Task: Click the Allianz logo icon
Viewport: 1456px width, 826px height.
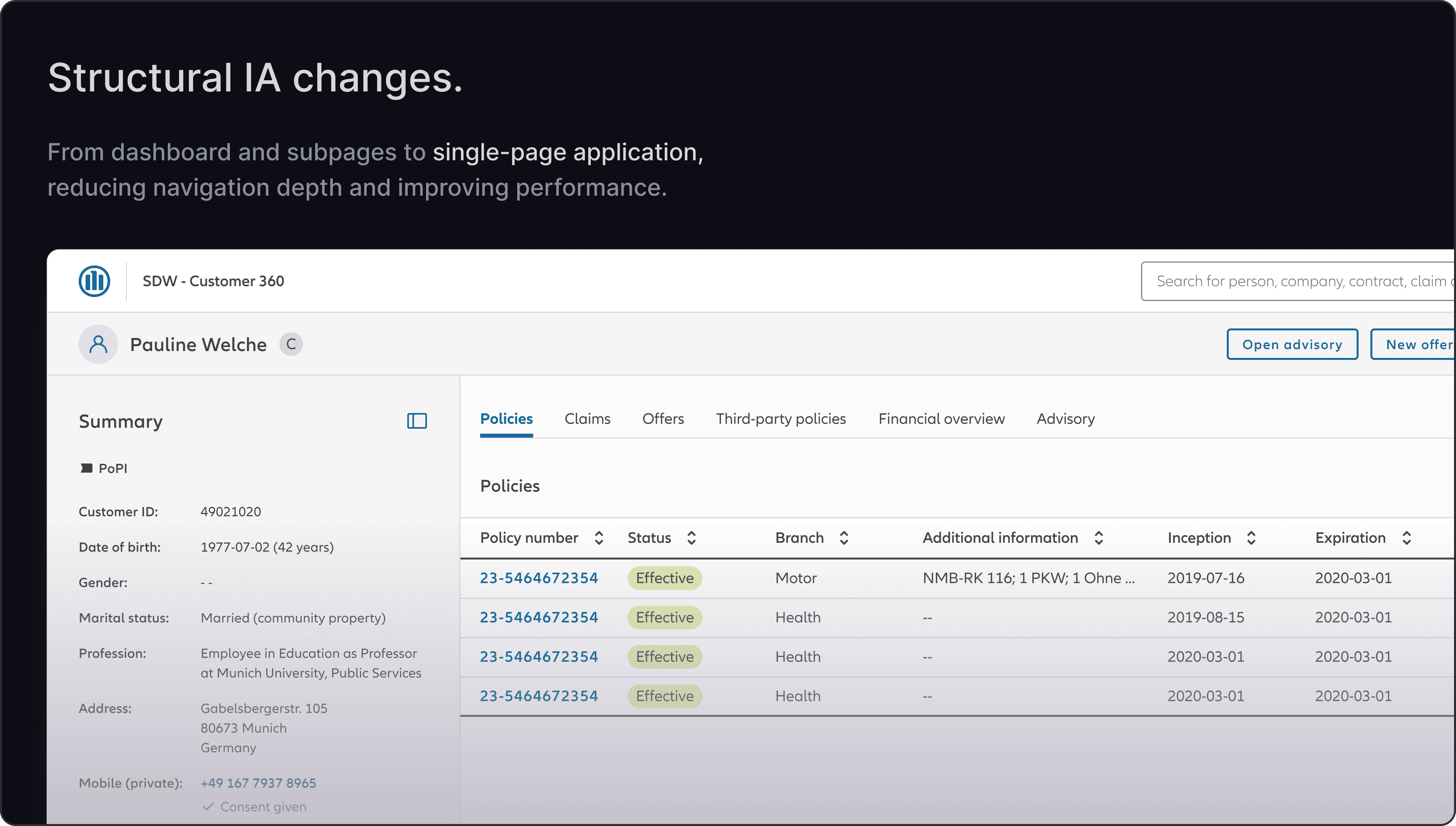Action: 94,281
